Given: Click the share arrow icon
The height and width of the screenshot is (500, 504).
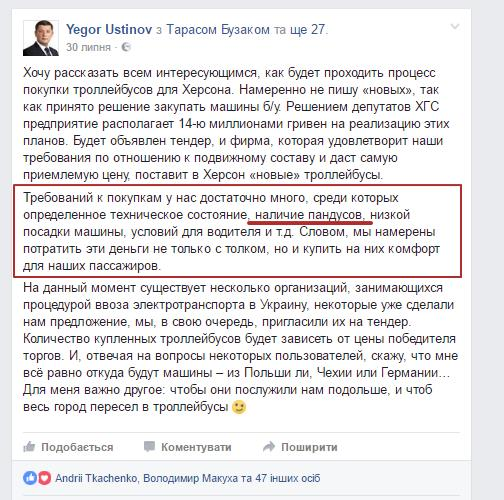Looking at the screenshot, I should 269,446.
